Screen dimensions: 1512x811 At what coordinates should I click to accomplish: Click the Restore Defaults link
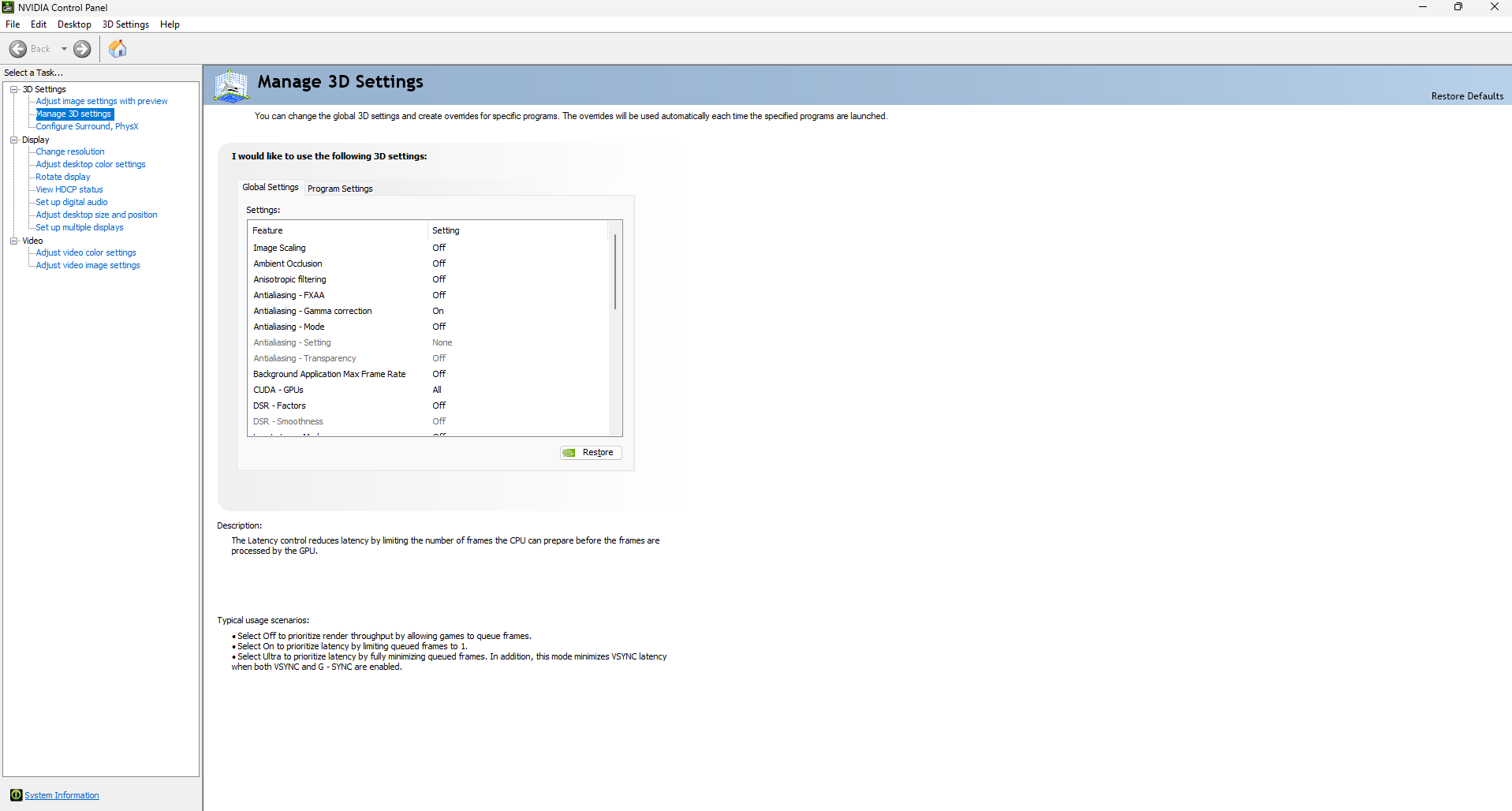(x=1466, y=96)
